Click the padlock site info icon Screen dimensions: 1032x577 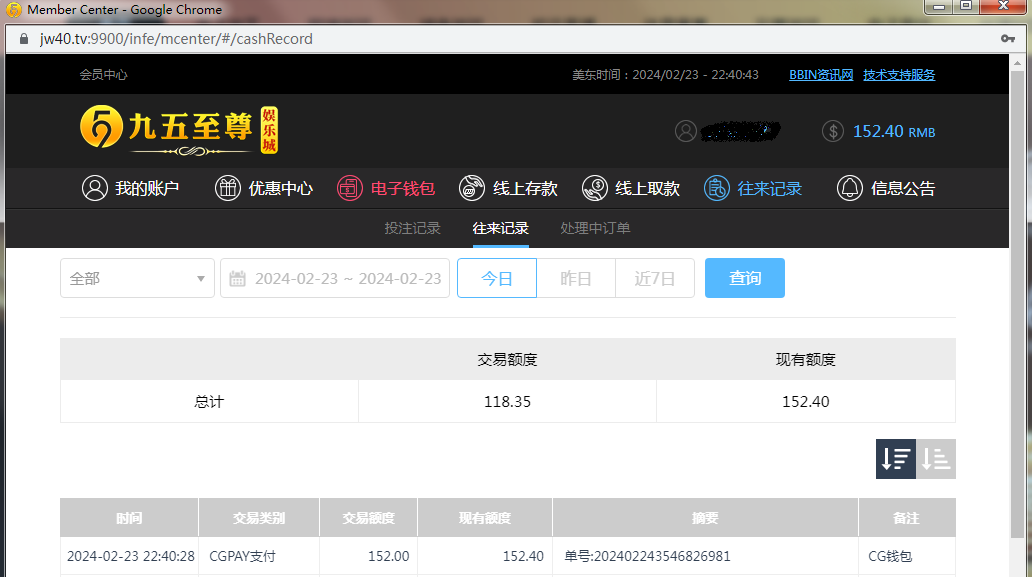pyautogui.click(x=24, y=39)
